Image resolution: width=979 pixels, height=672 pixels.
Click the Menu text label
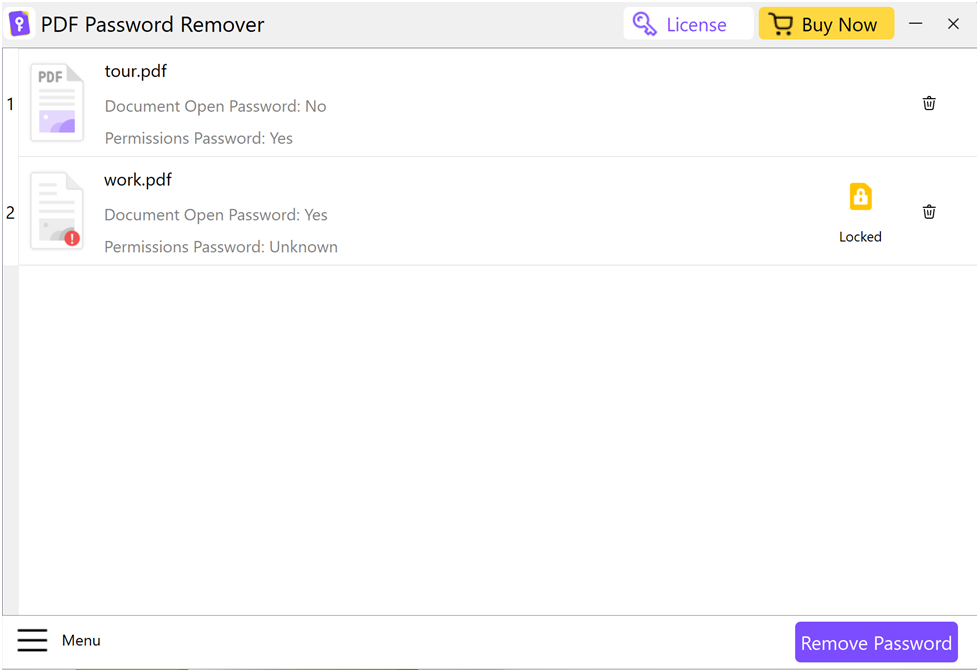81,640
